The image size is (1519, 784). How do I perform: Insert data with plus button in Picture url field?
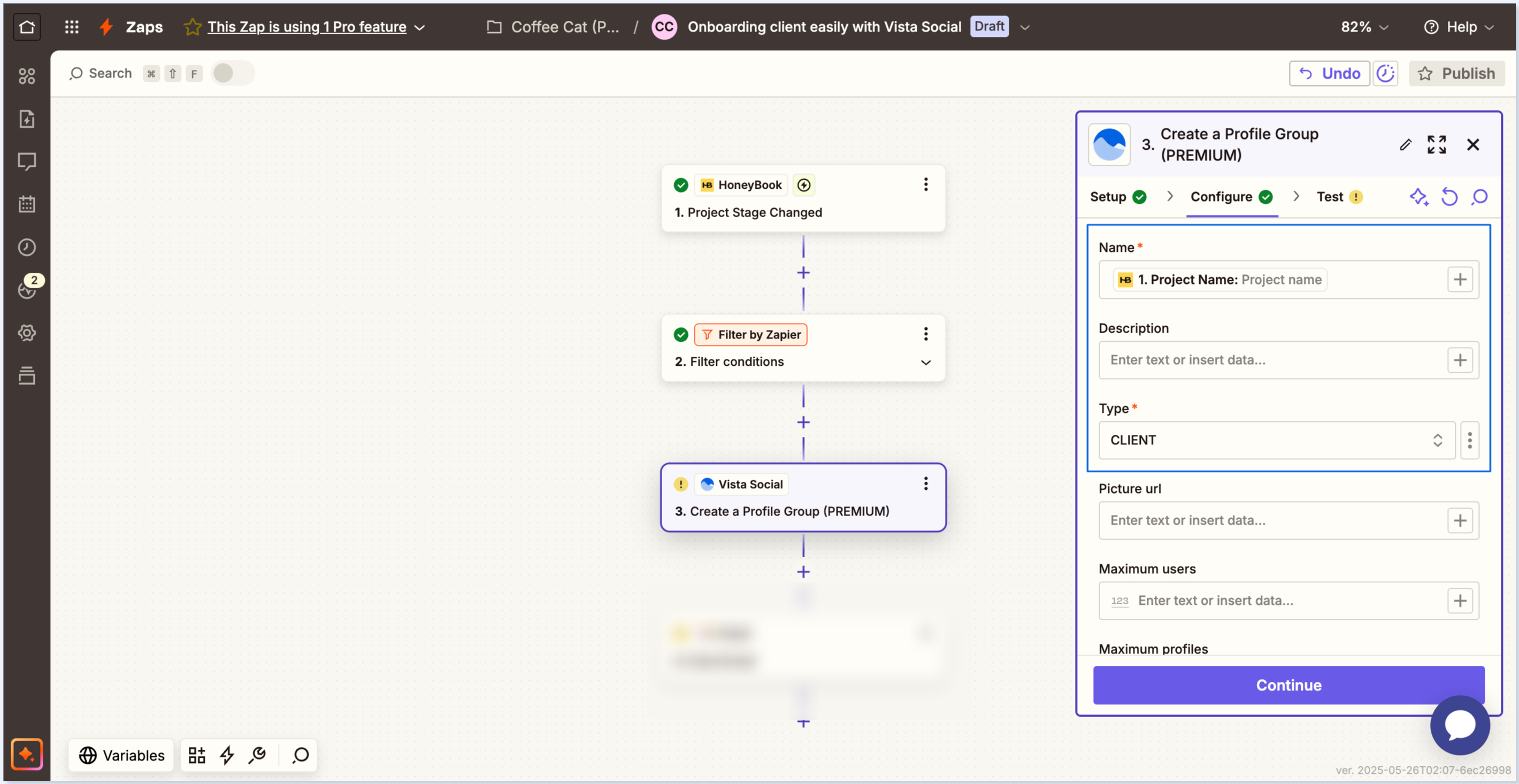(x=1460, y=520)
